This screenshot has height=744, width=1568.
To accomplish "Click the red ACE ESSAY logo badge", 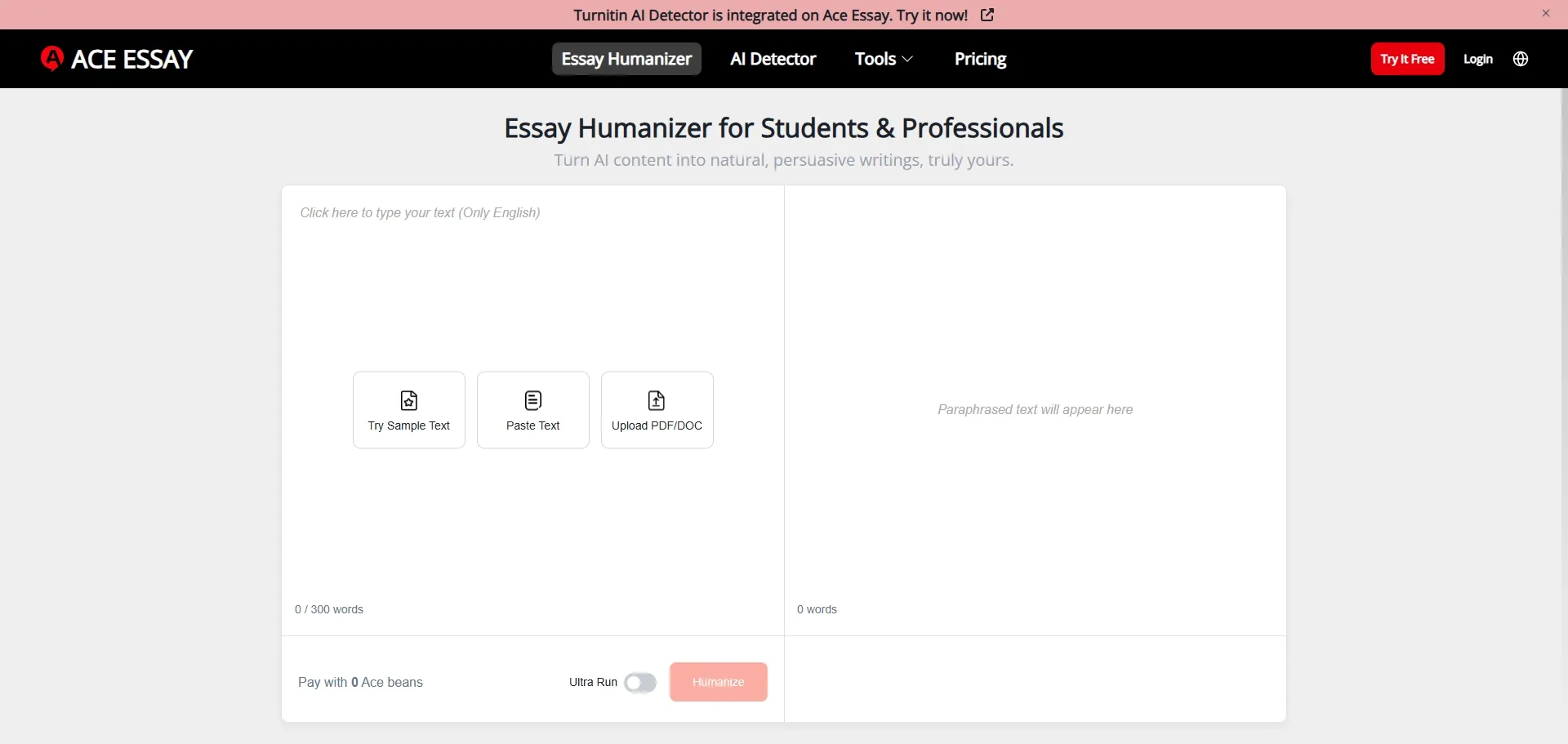I will tap(52, 58).
